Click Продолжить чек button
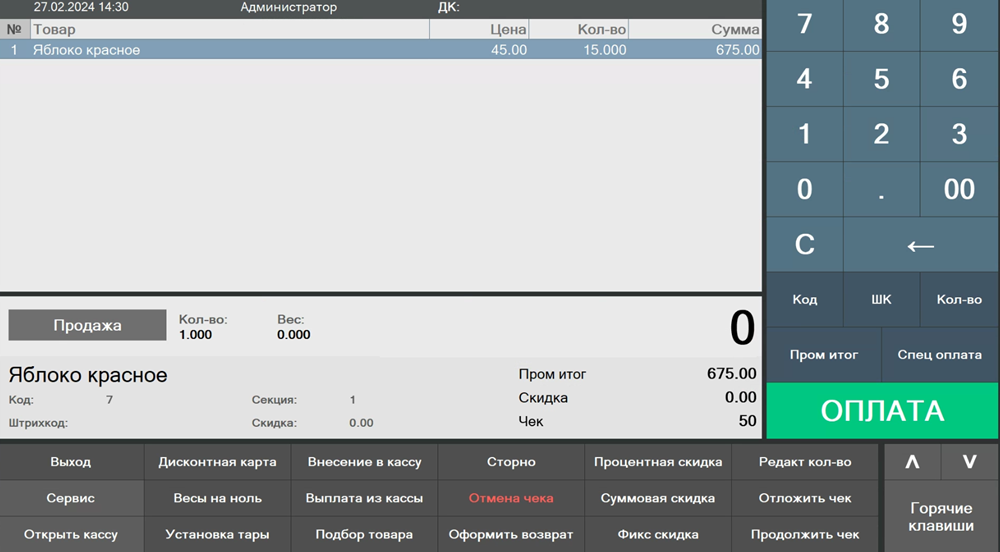1000x552 pixels. (805, 535)
